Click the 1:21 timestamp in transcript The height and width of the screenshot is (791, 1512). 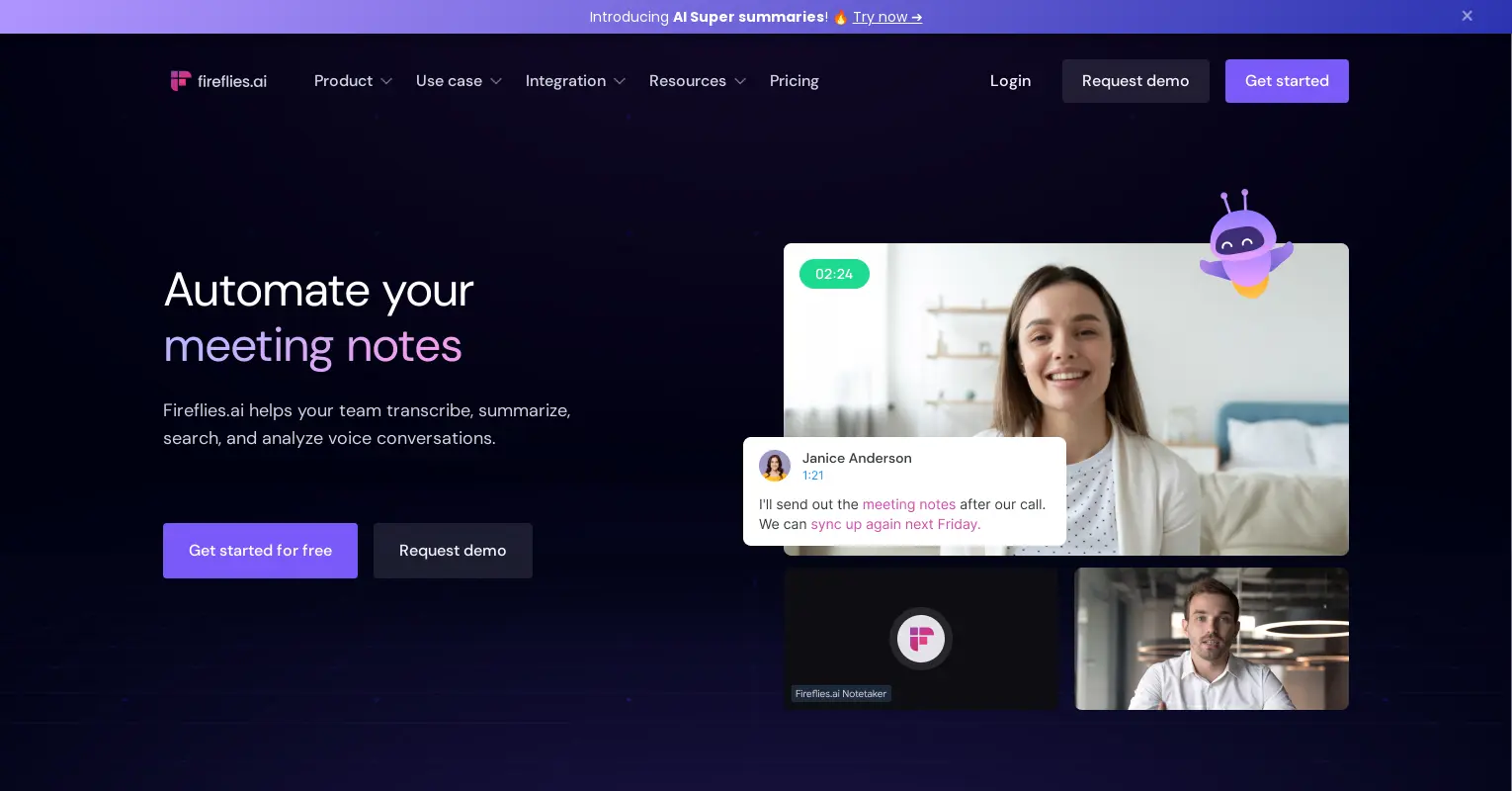point(812,476)
